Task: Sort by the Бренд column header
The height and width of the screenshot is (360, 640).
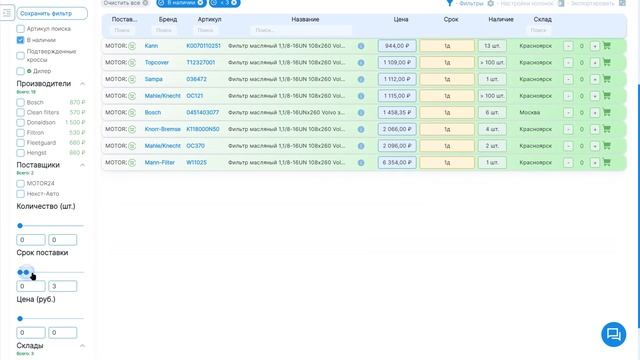Action: point(168,20)
